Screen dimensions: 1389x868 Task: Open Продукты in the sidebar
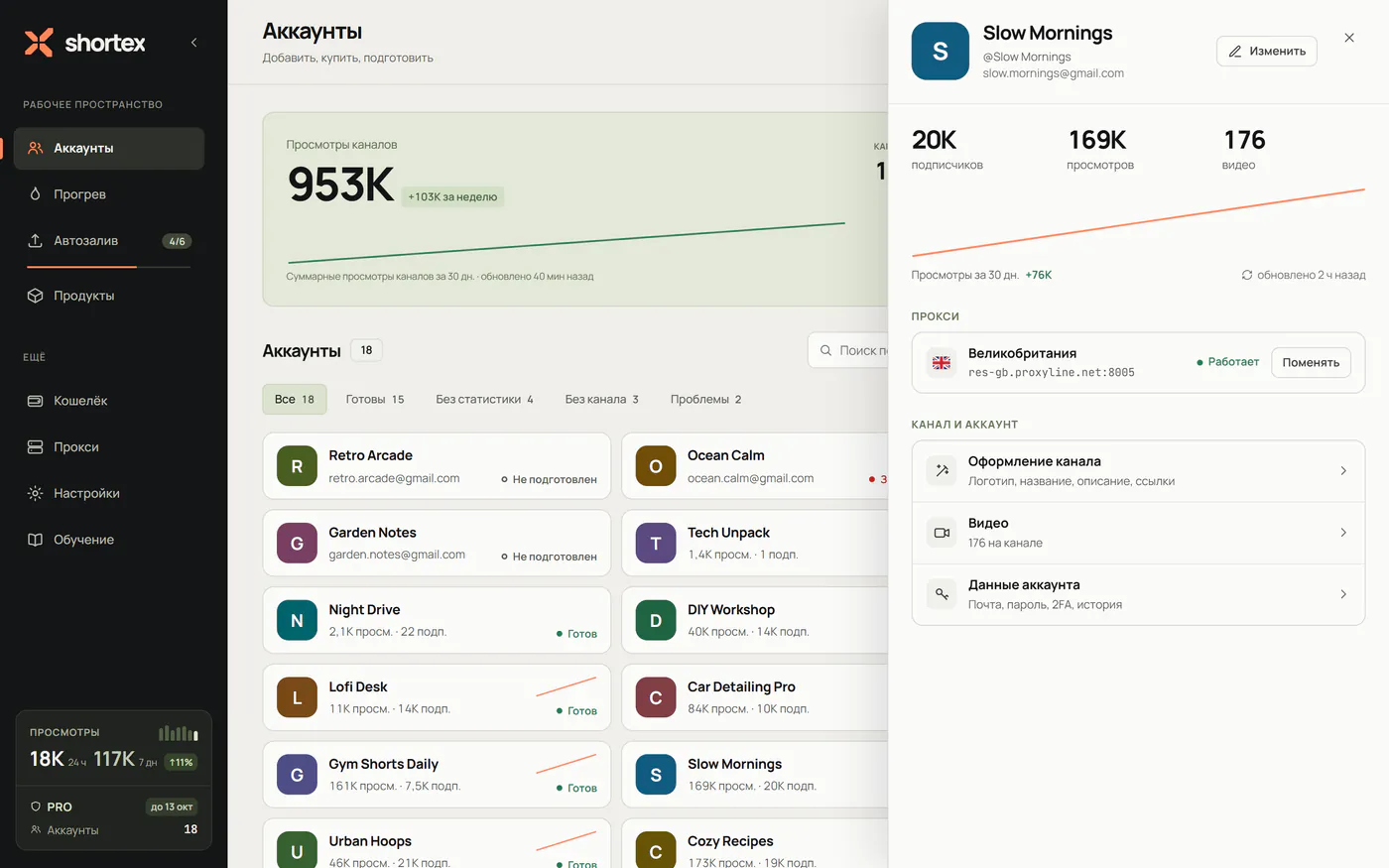[109, 296]
